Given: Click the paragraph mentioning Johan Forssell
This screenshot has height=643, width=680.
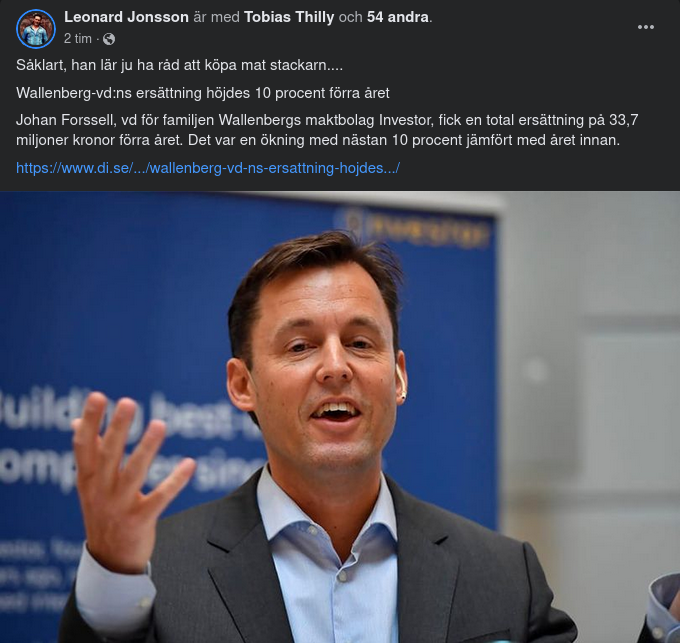Looking at the screenshot, I should [x=327, y=130].
